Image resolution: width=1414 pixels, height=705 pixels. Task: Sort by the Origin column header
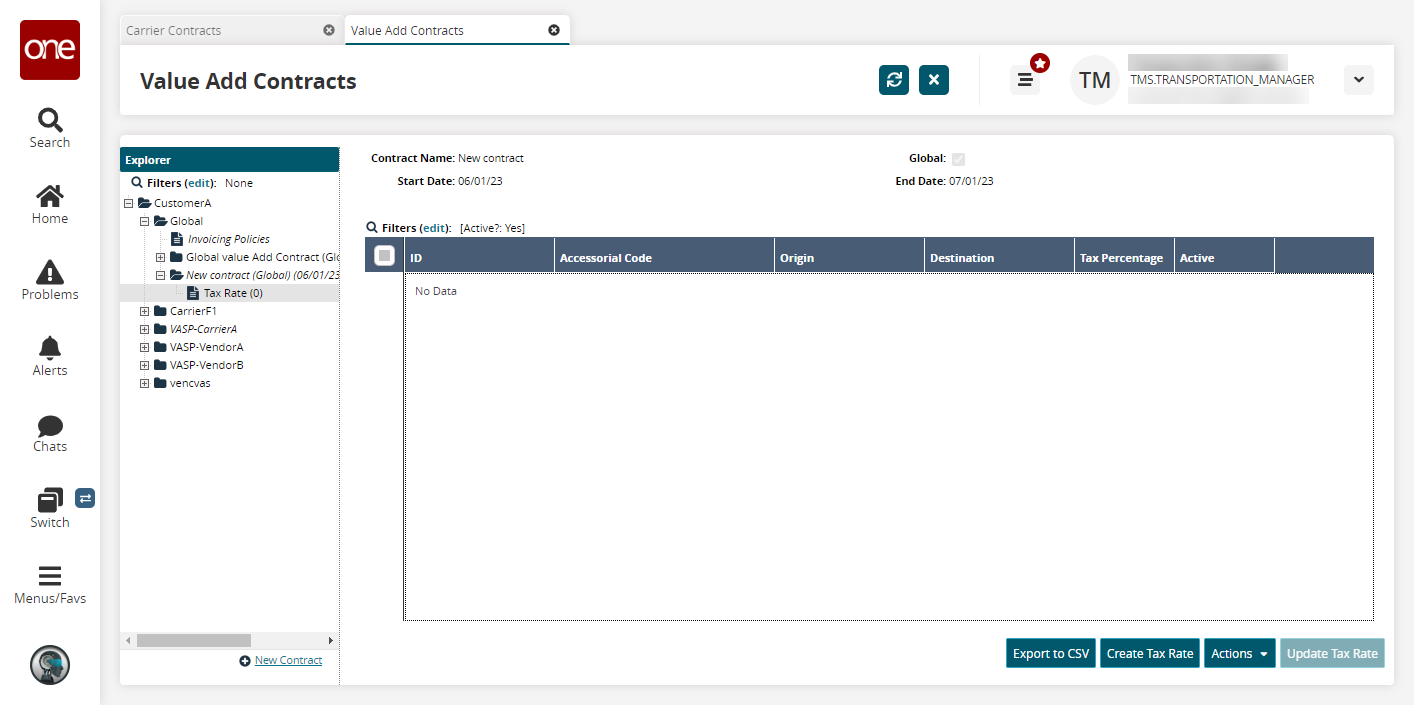849,257
